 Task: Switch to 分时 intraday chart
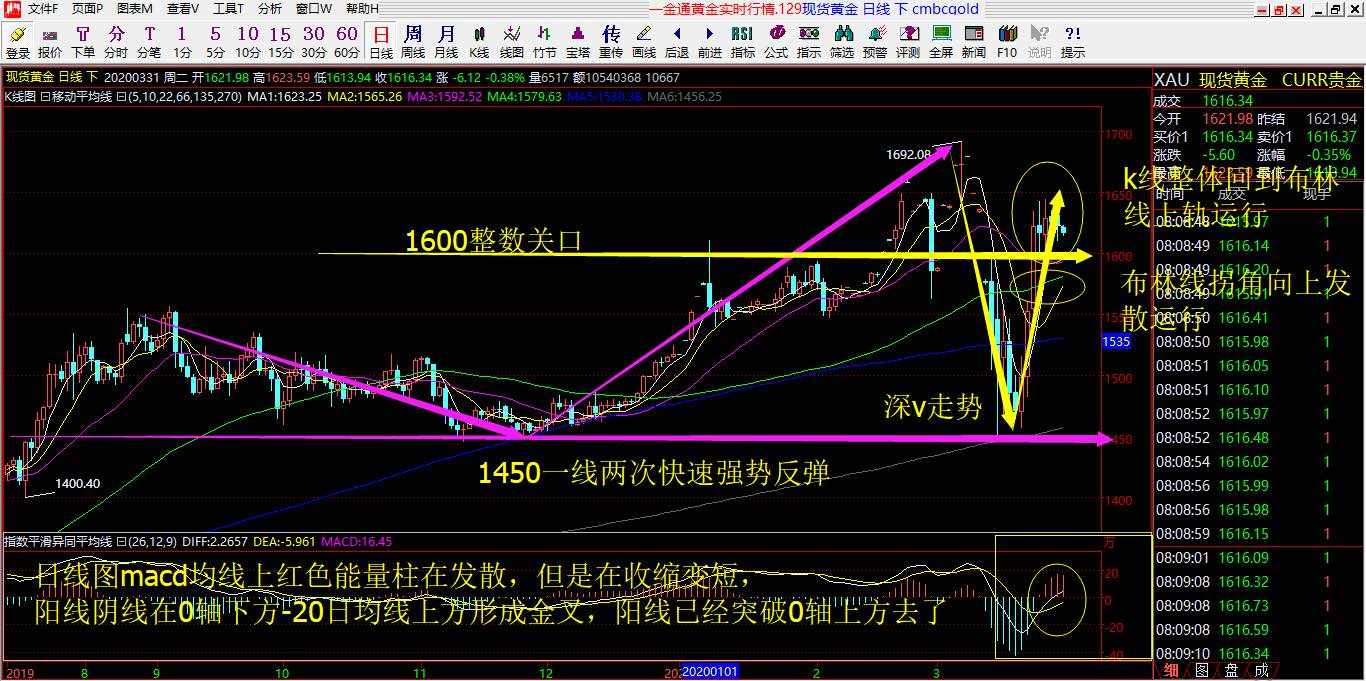[x=116, y=42]
